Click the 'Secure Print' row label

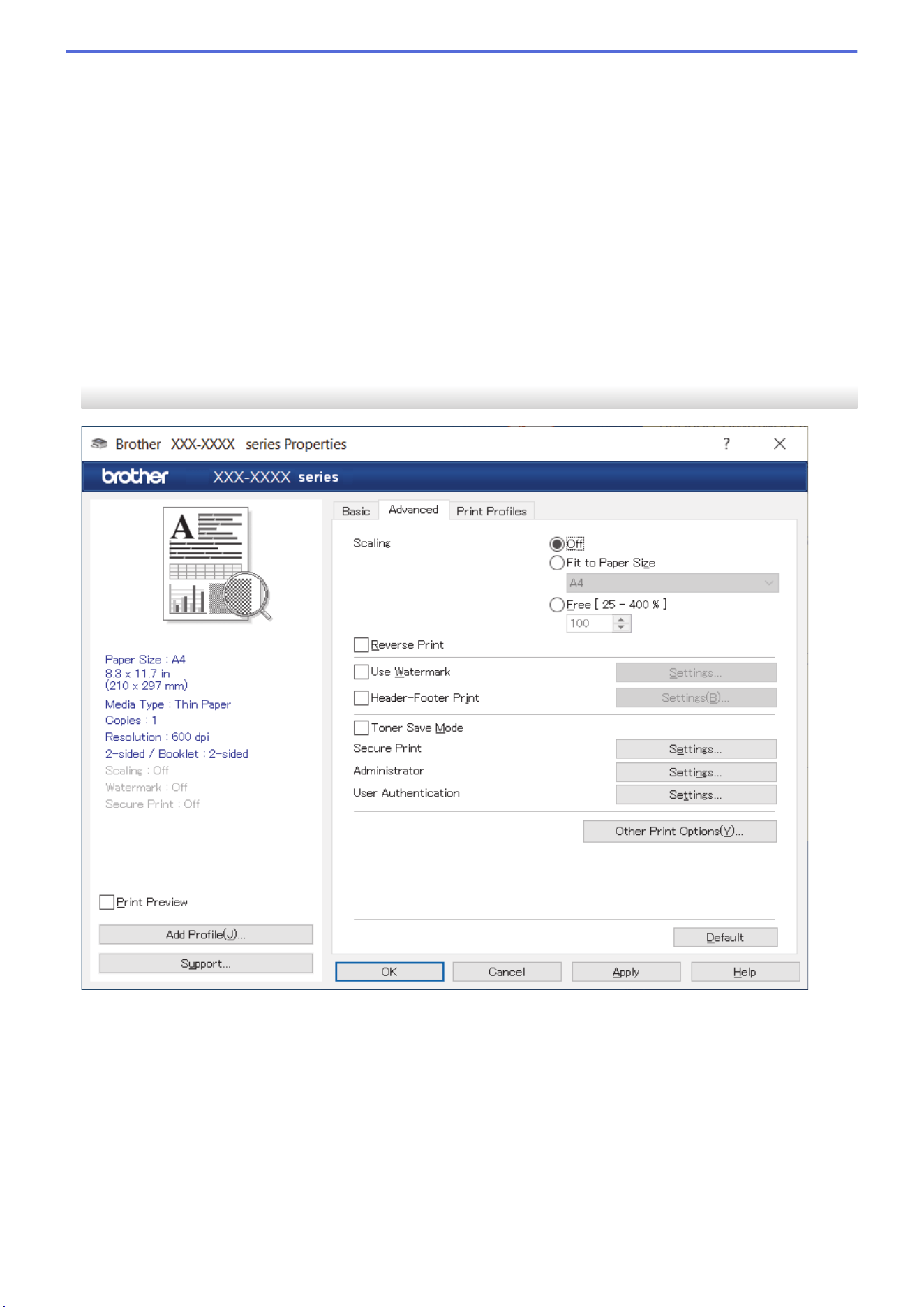point(387,748)
